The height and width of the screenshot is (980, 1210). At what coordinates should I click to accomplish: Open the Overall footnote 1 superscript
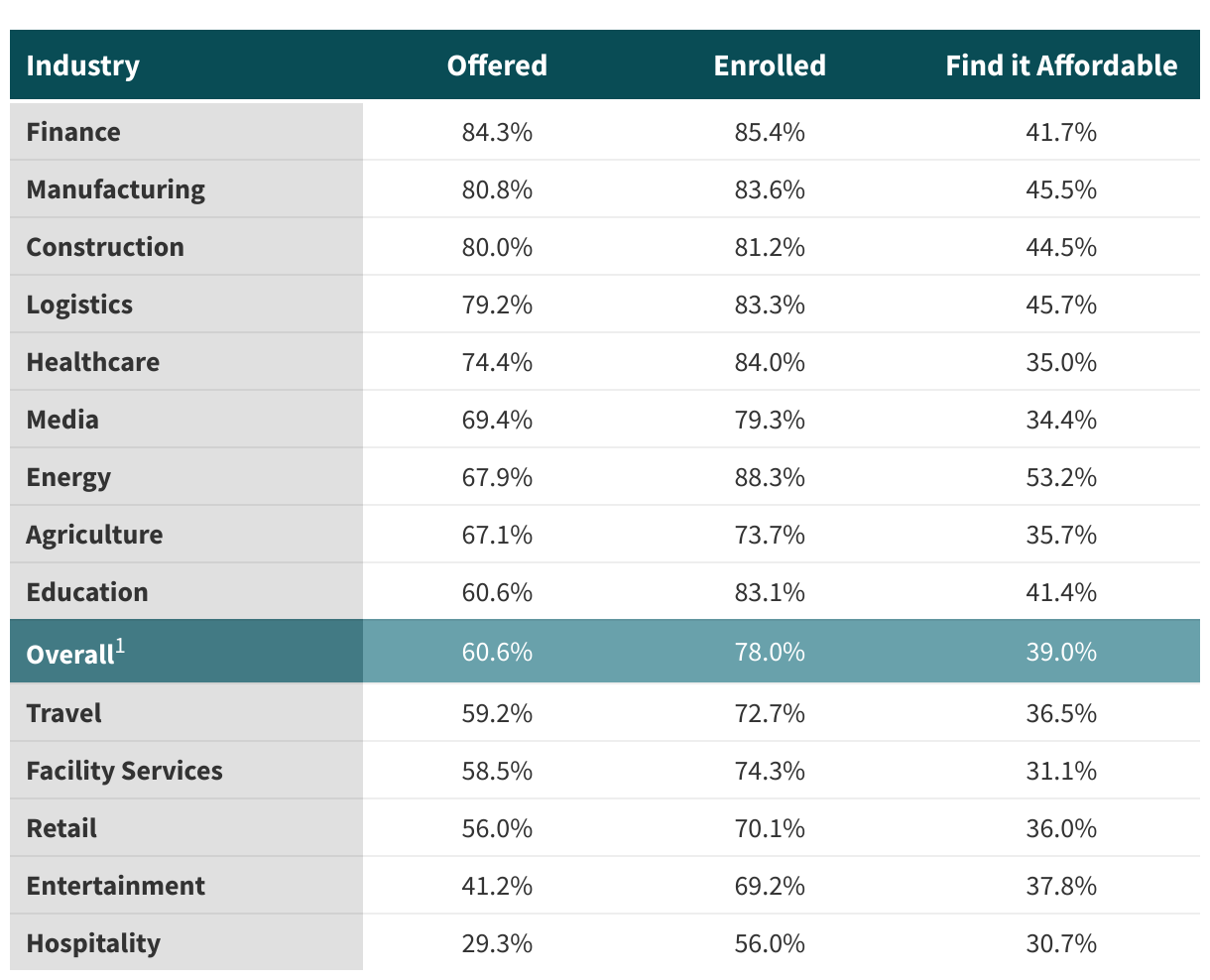(120, 646)
